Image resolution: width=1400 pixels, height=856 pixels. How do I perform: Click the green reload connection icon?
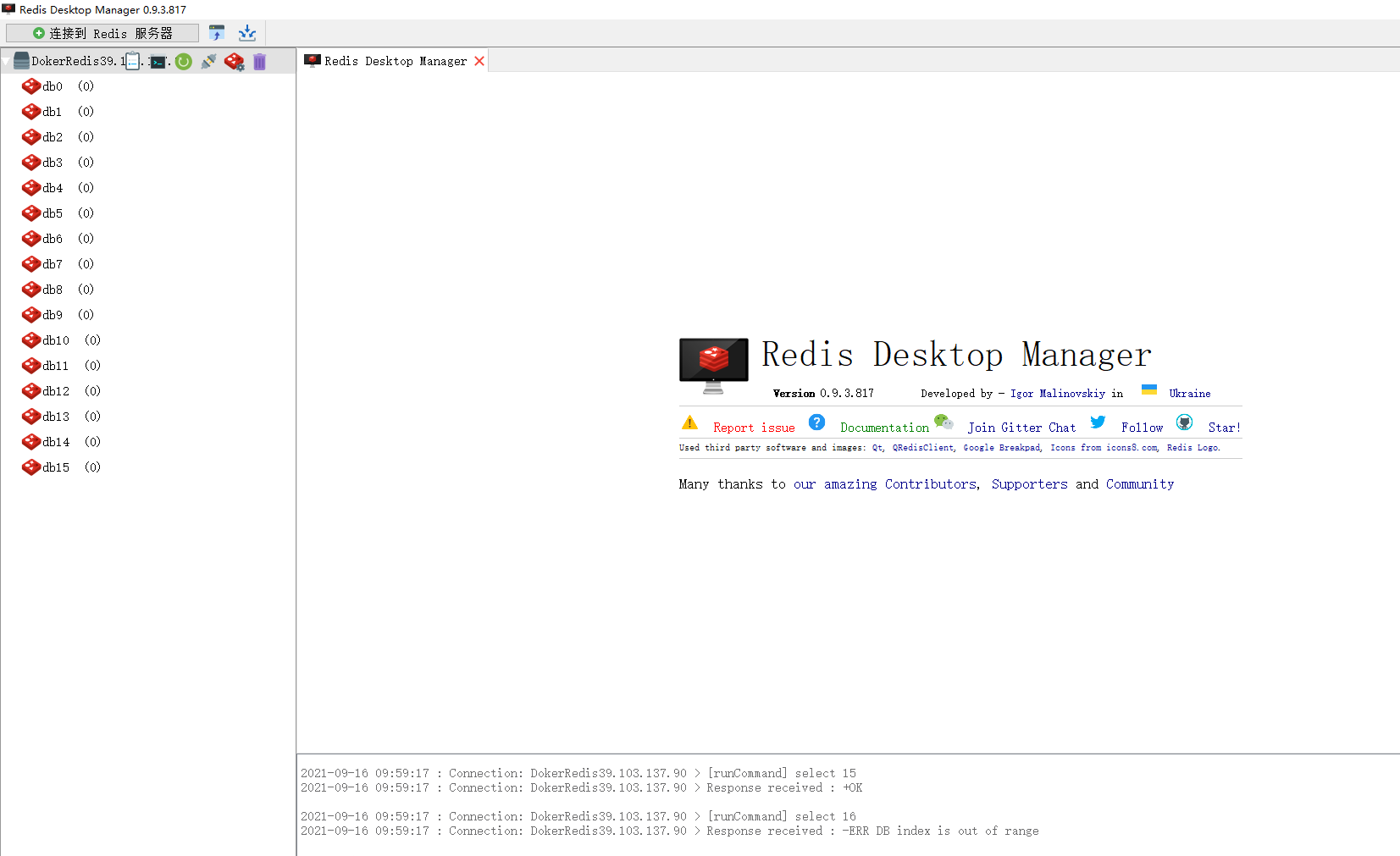[184, 61]
